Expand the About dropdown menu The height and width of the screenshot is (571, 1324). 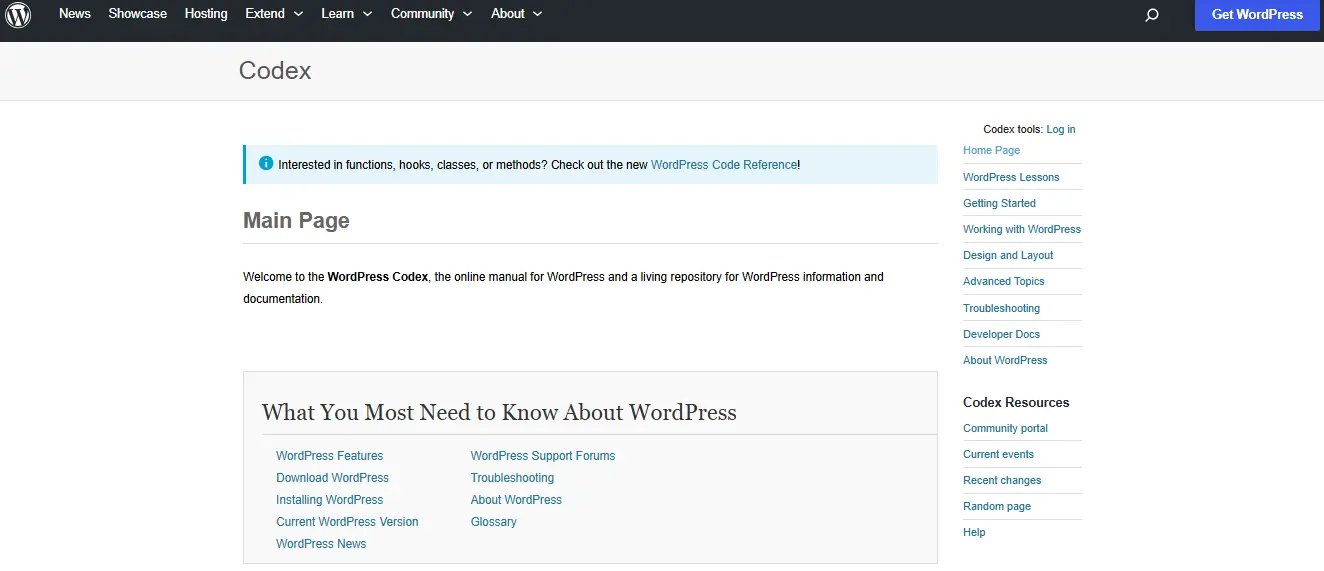(x=517, y=14)
